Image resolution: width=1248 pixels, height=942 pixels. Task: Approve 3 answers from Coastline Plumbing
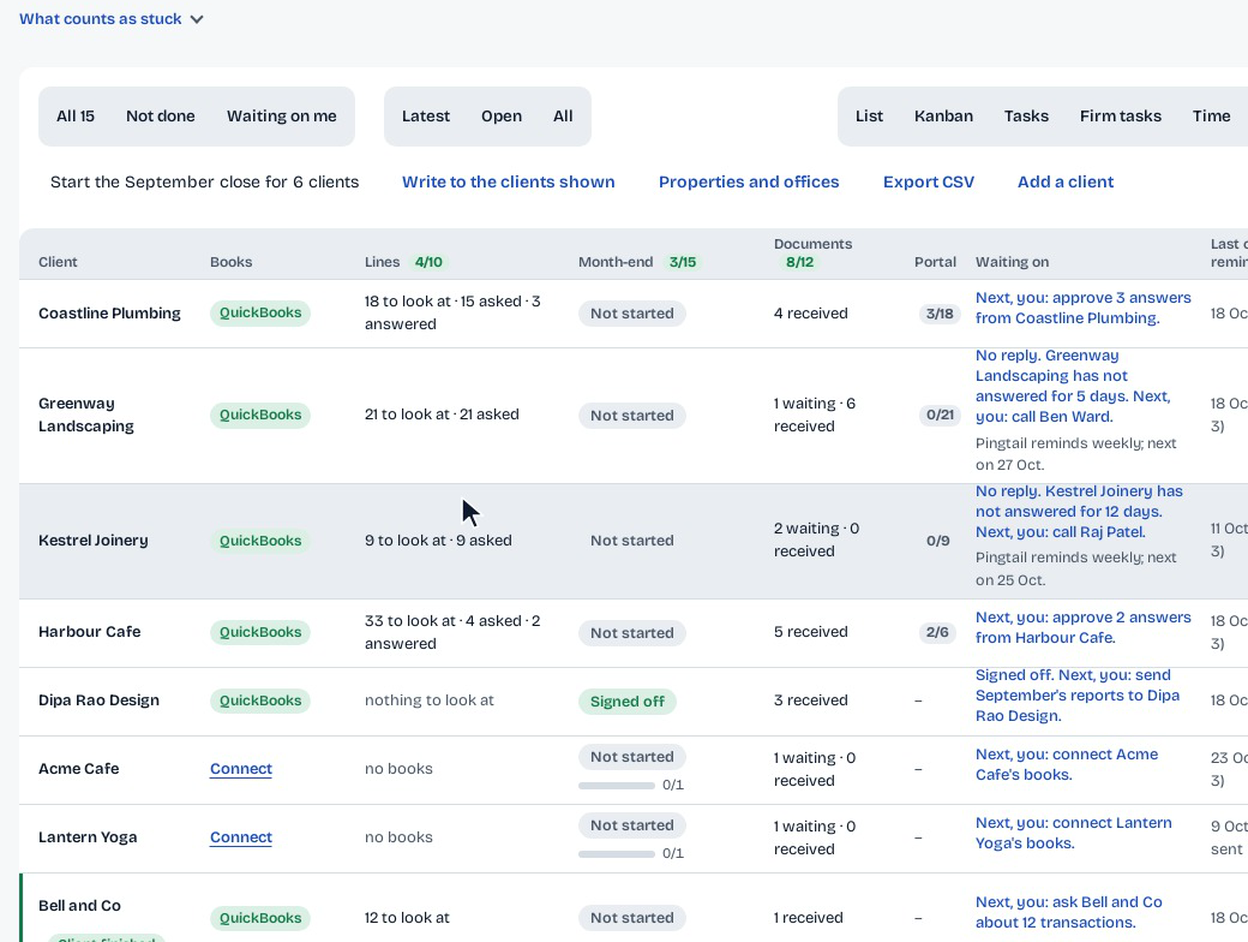[x=1083, y=308]
